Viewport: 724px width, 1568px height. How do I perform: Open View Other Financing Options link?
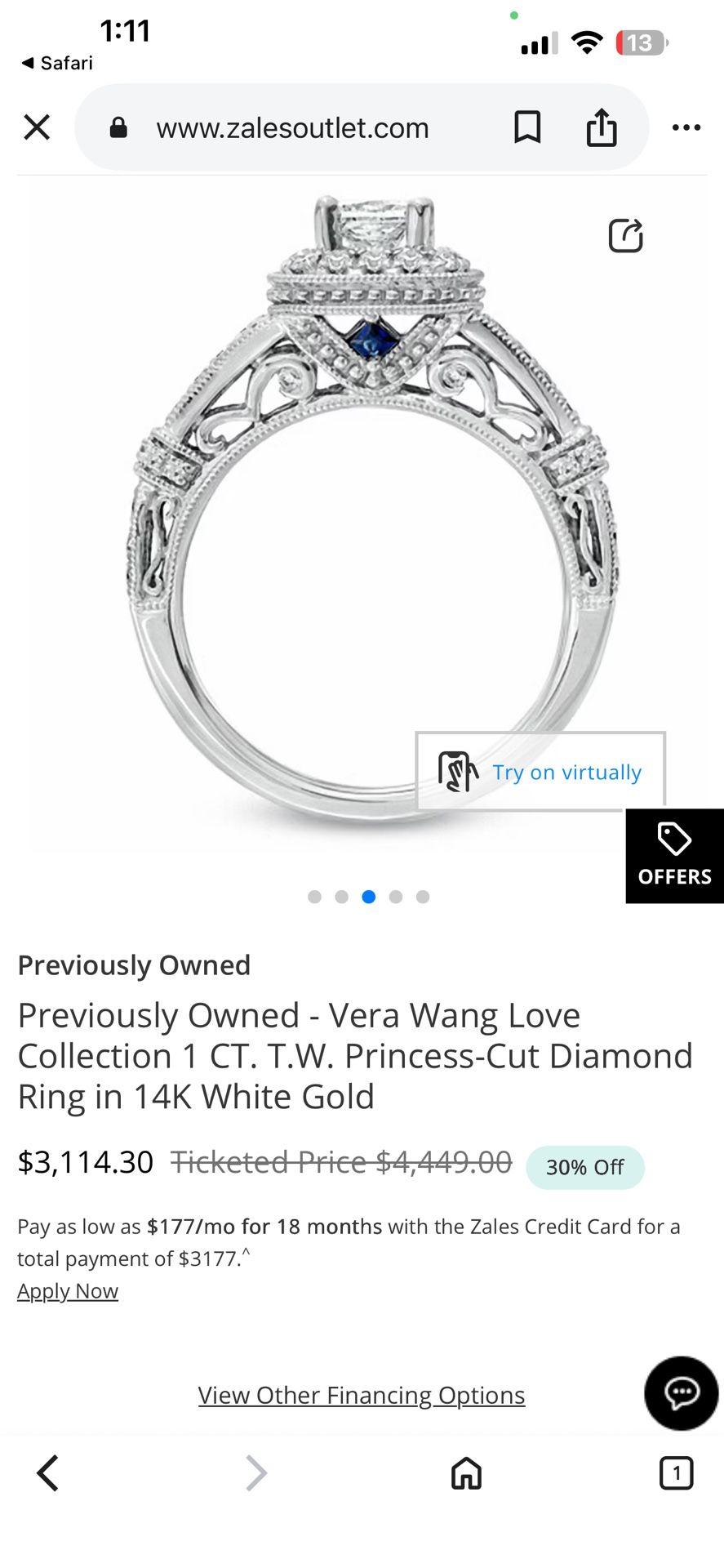[362, 1395]
